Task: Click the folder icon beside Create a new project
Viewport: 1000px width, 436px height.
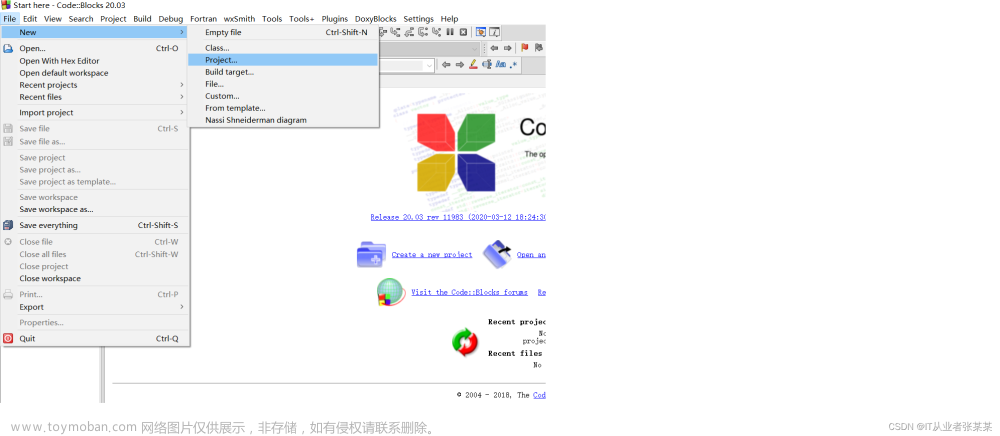Action: point(371,254)
